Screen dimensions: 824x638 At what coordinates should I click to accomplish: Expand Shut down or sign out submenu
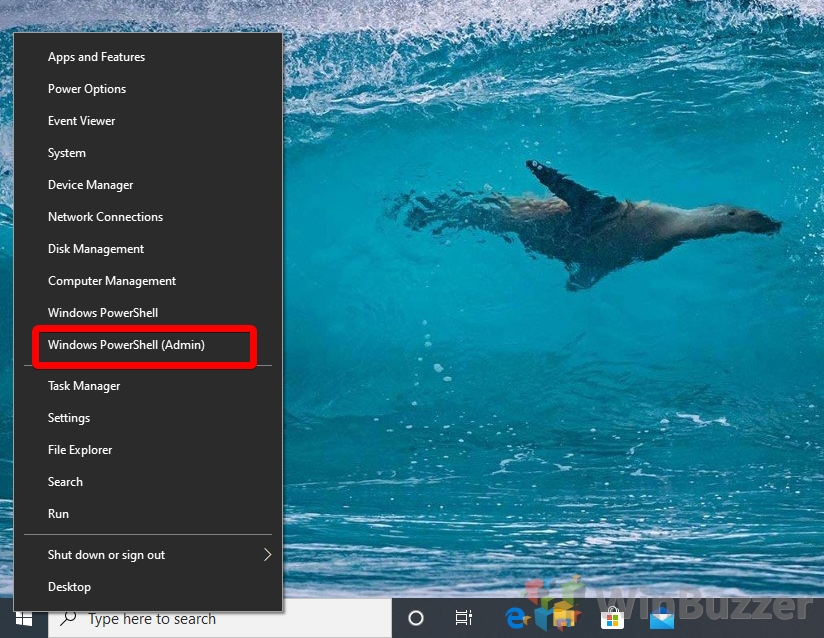(x=148, y=555)
